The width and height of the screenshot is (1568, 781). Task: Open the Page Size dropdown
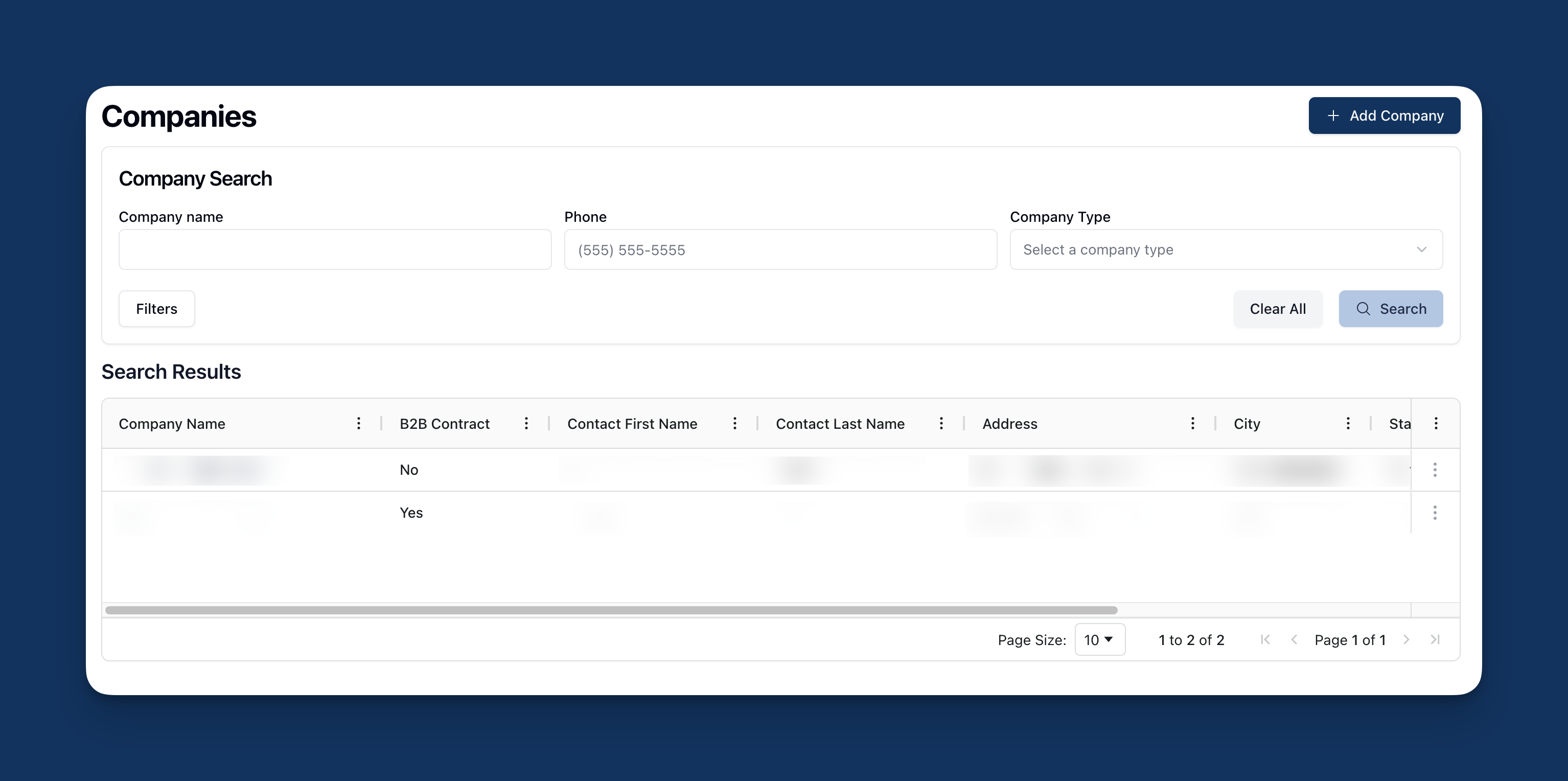pos(1099,639)
